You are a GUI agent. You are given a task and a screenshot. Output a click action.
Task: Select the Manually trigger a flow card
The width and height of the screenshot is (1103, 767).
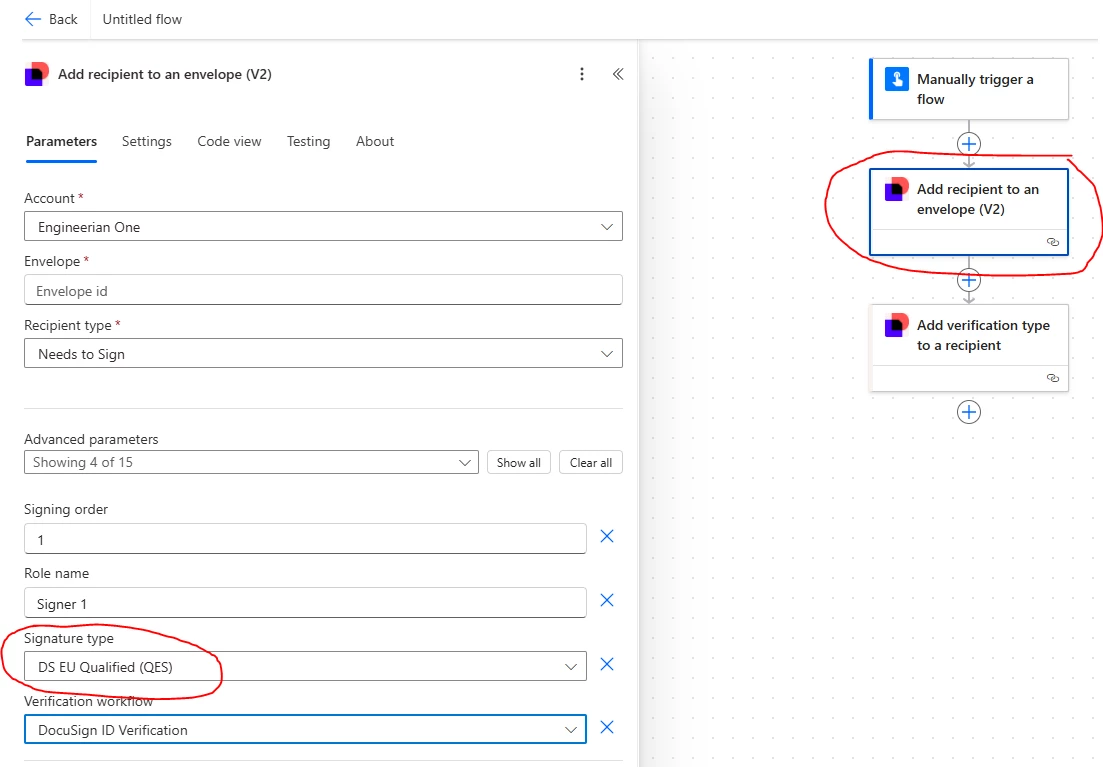click(969, 89)
